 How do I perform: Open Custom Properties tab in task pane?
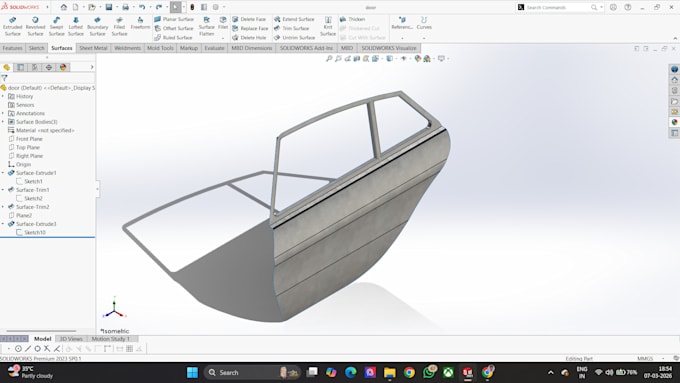[674, 133]
